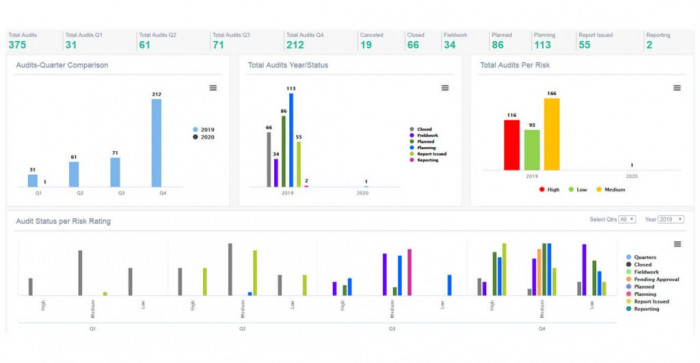Toggle 2020 series in quarter comparison legend
Viewport: 700px width, 363px height.
tap(204, 137)
